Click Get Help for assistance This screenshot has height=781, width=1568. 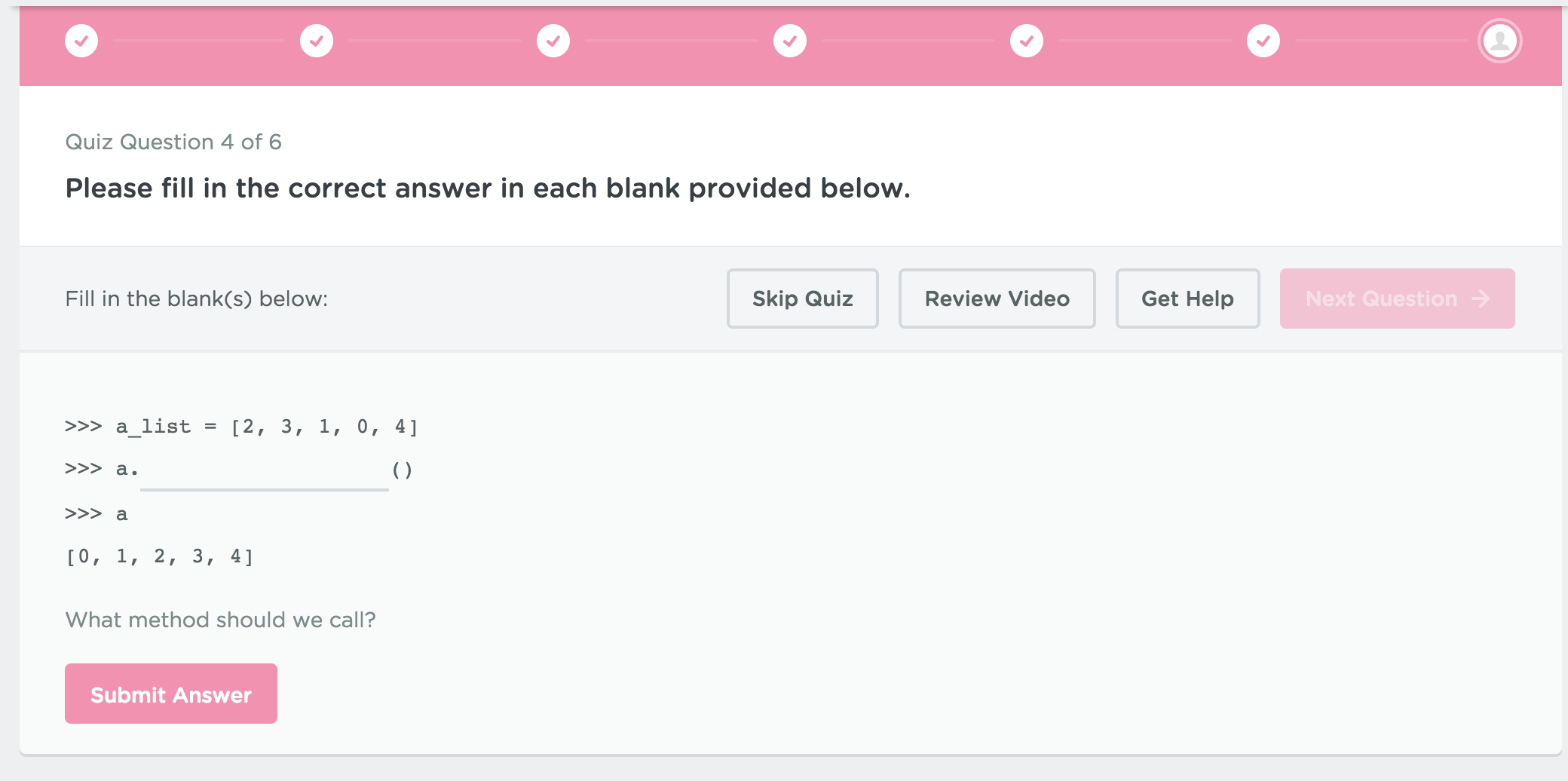[1187, 299]
